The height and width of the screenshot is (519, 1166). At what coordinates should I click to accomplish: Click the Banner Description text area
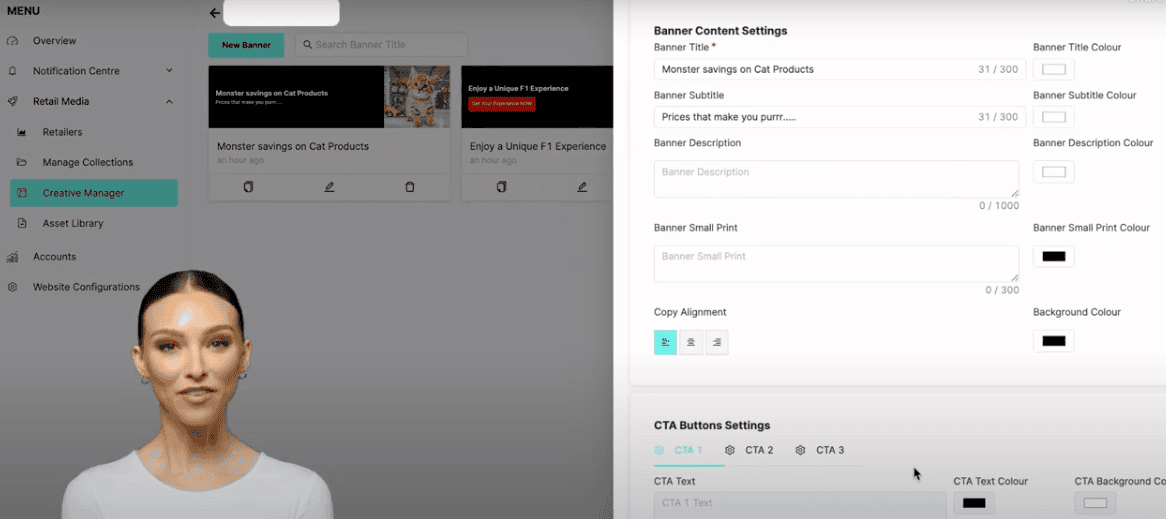[836, 179]
